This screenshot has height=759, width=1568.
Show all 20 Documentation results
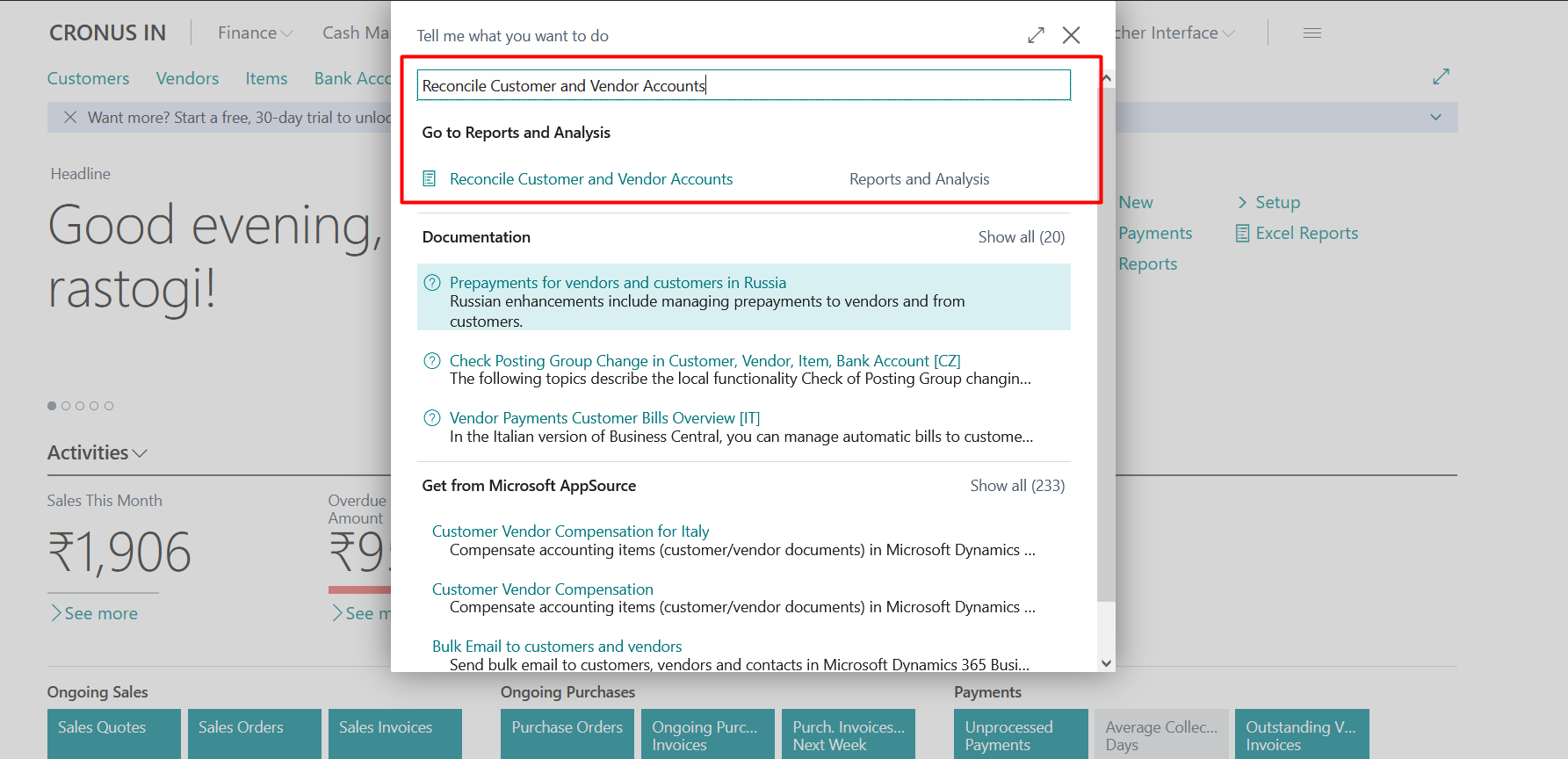[x=1022, y=237]
